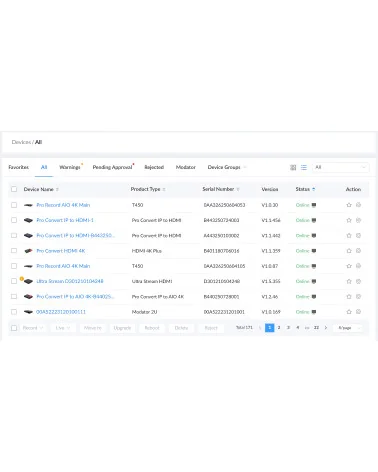The height and width of the screenshot is (472, 378).
Task: Open the Record batch dropdown
Action: pos(33,328)
